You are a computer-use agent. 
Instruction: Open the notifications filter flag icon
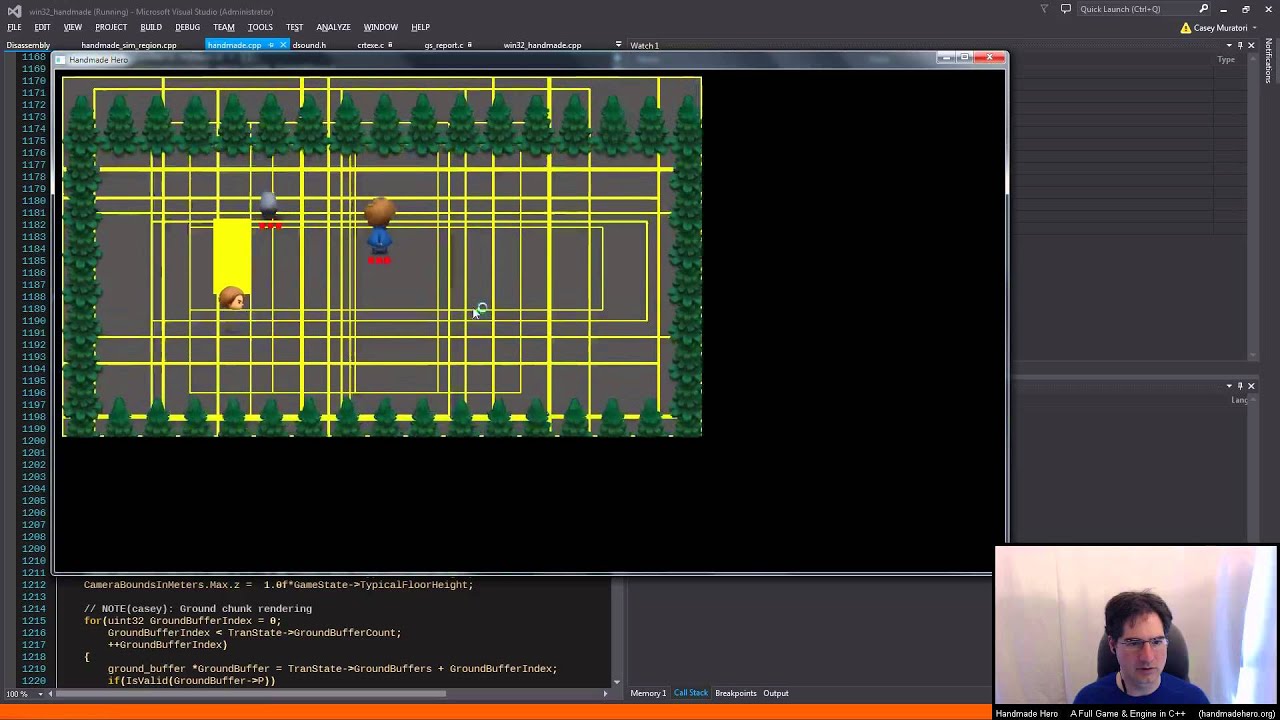coord(1044,9)
